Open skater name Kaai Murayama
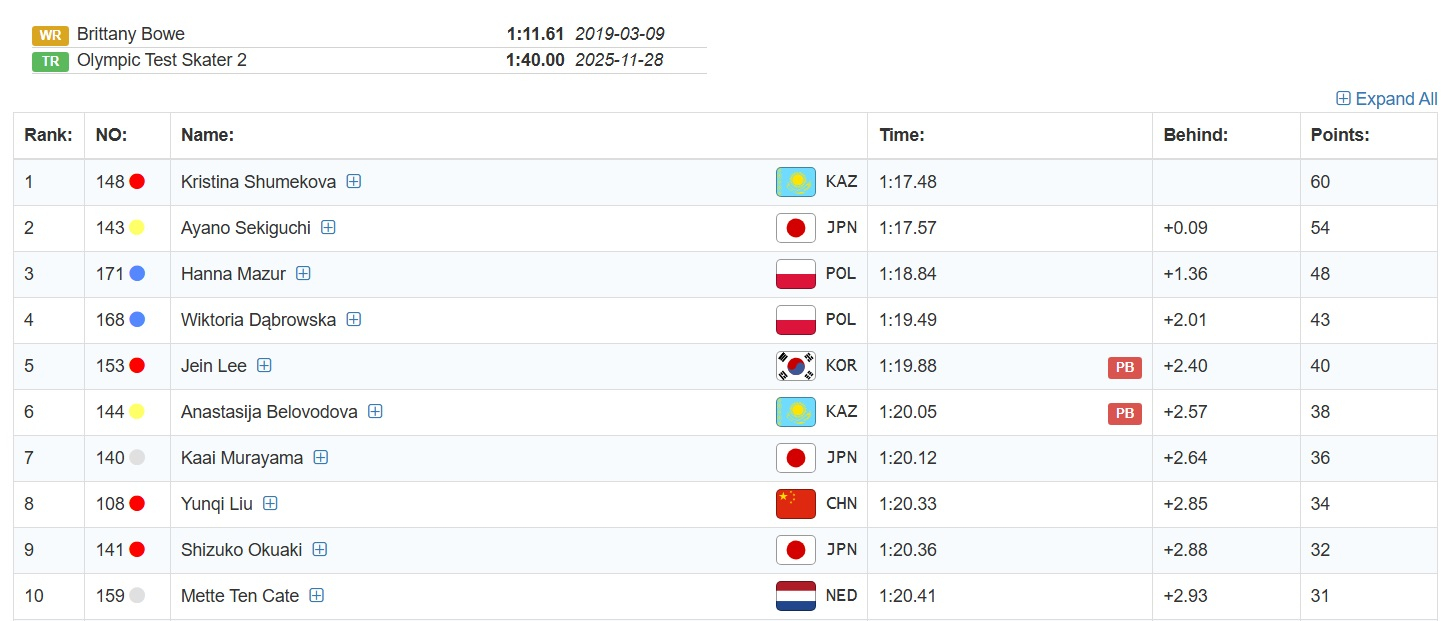Image resolution: width=1442 pixels, height=621 pixels. click(242, 458)
